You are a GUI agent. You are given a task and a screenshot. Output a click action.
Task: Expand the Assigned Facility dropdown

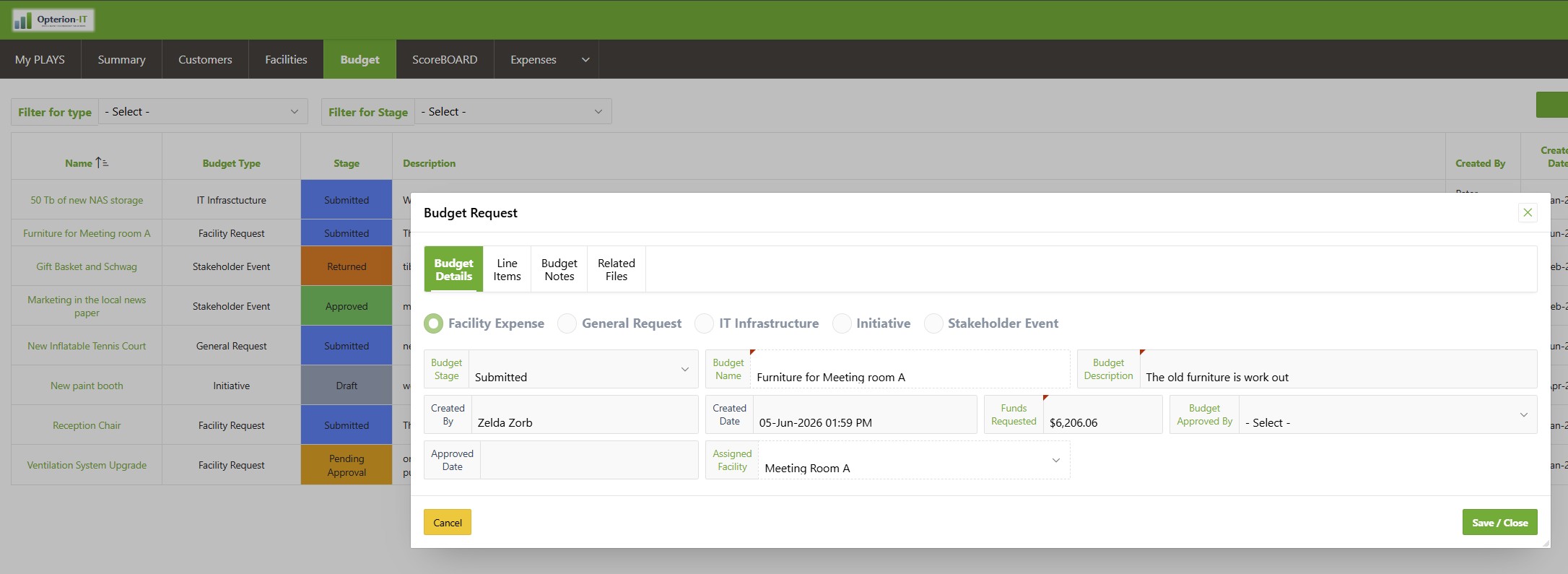(914, 461)
